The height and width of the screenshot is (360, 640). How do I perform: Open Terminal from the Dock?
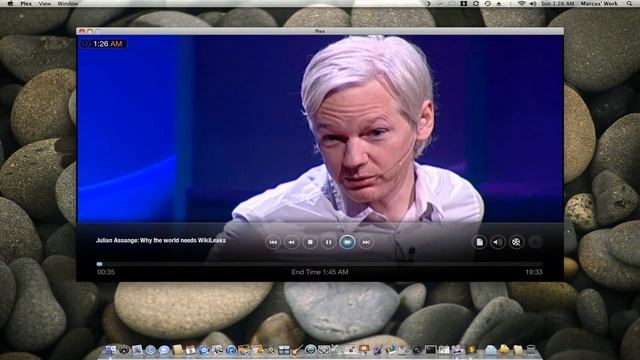tap(431, 350)
